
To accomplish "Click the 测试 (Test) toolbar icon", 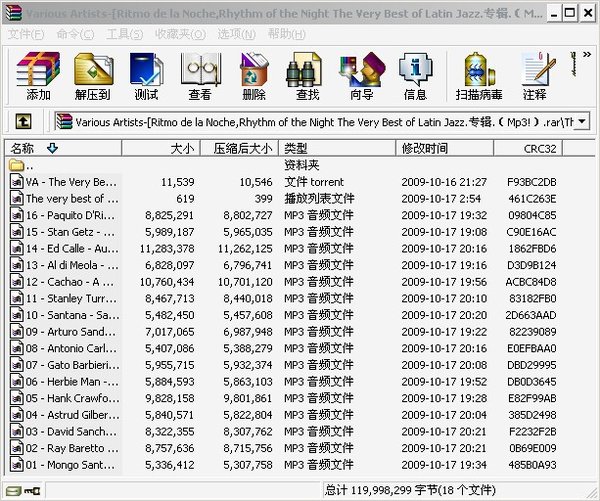I will click(147, 76).
